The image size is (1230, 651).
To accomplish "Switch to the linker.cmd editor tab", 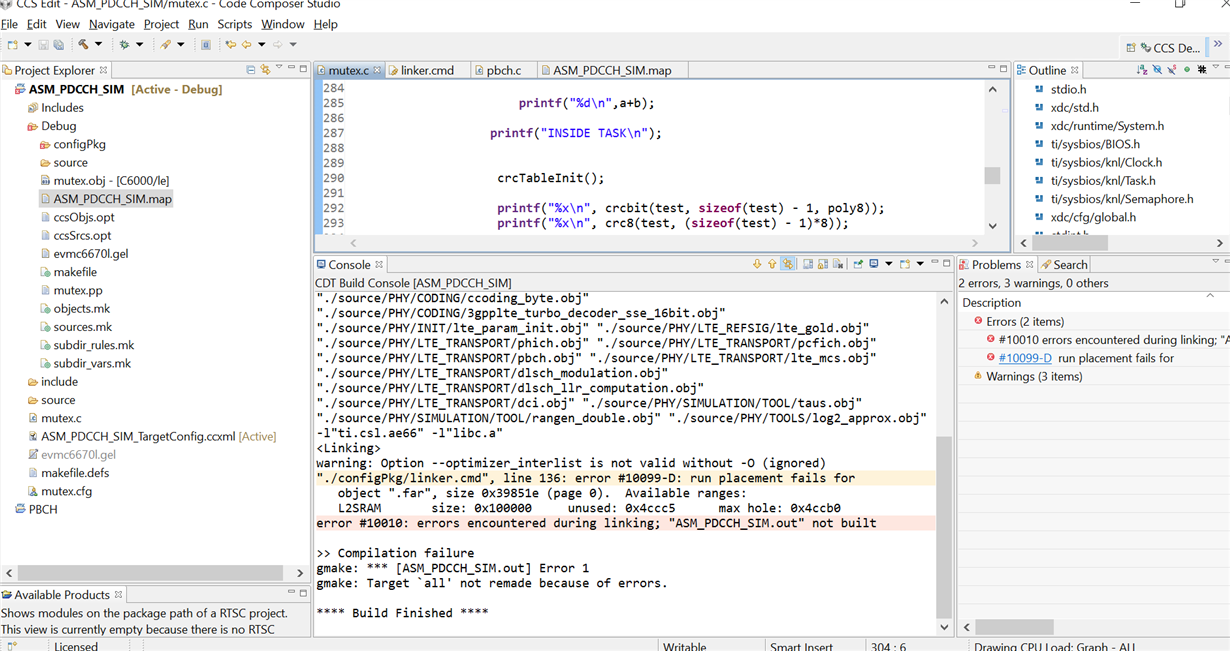I will click(428, 70).
